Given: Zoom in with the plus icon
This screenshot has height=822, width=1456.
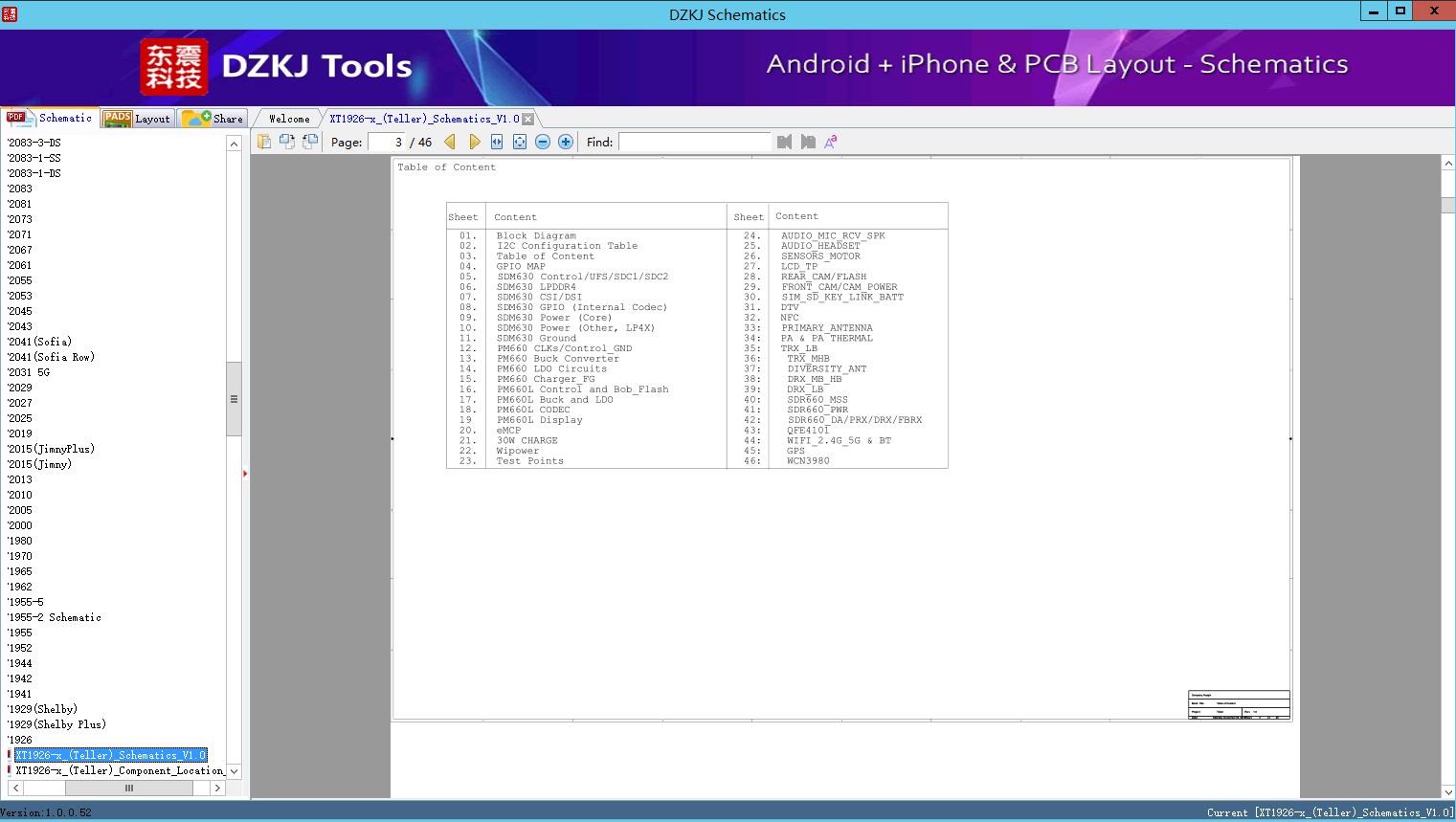Looking at the screenshot, I should pos(566,142).
